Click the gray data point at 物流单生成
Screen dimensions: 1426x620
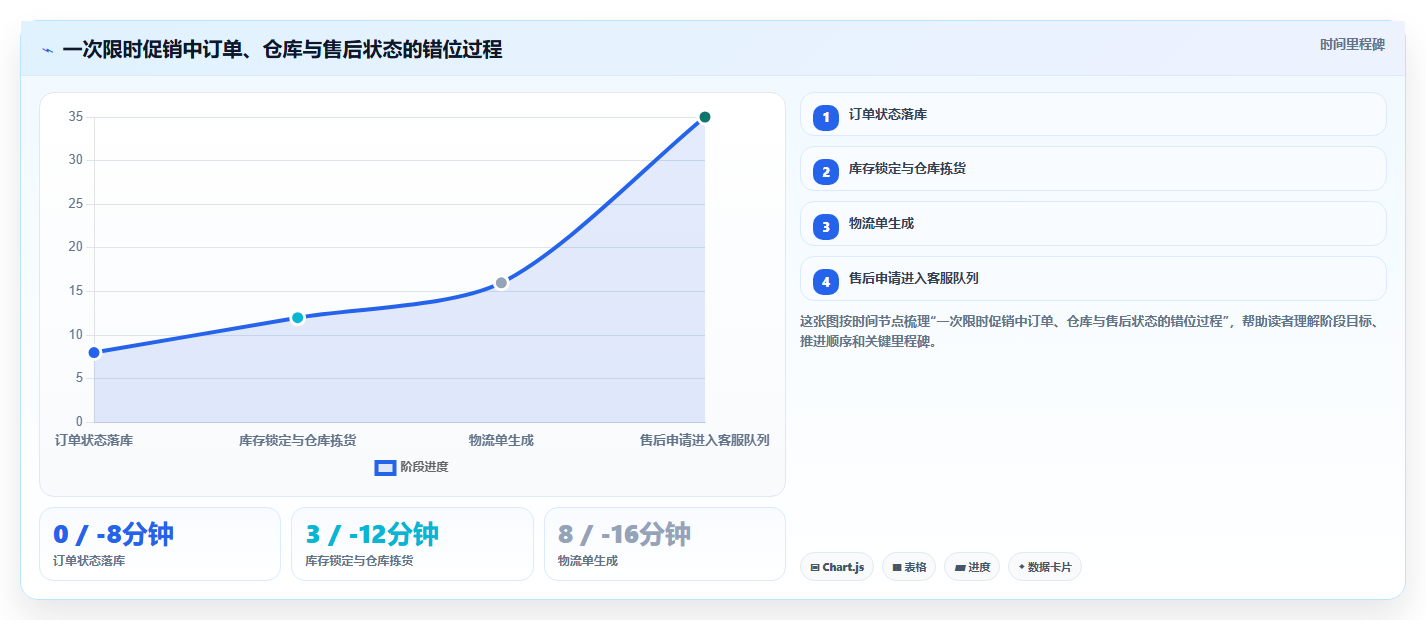pos(501,283)
